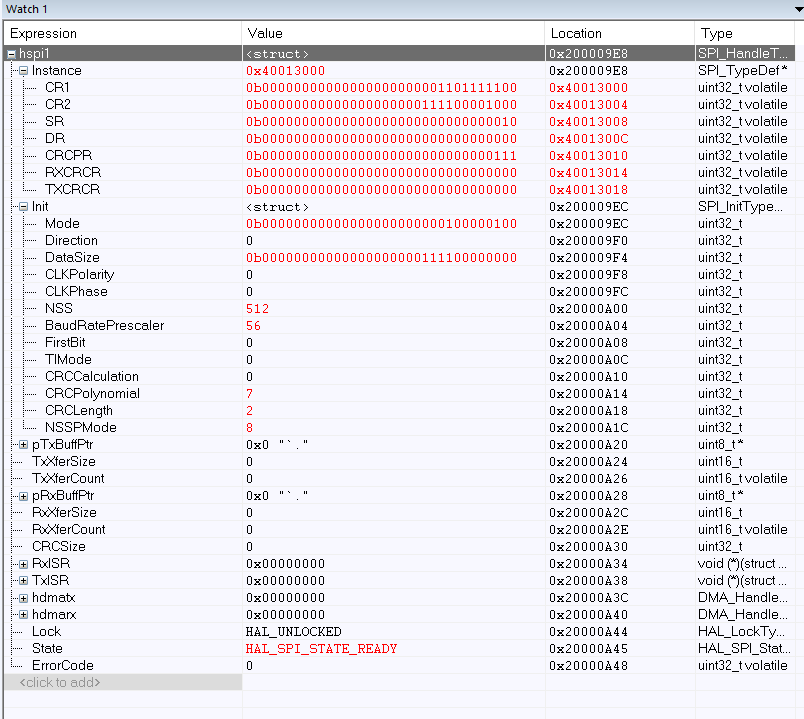
Task: Select the State row
Action: click(399, 649)
